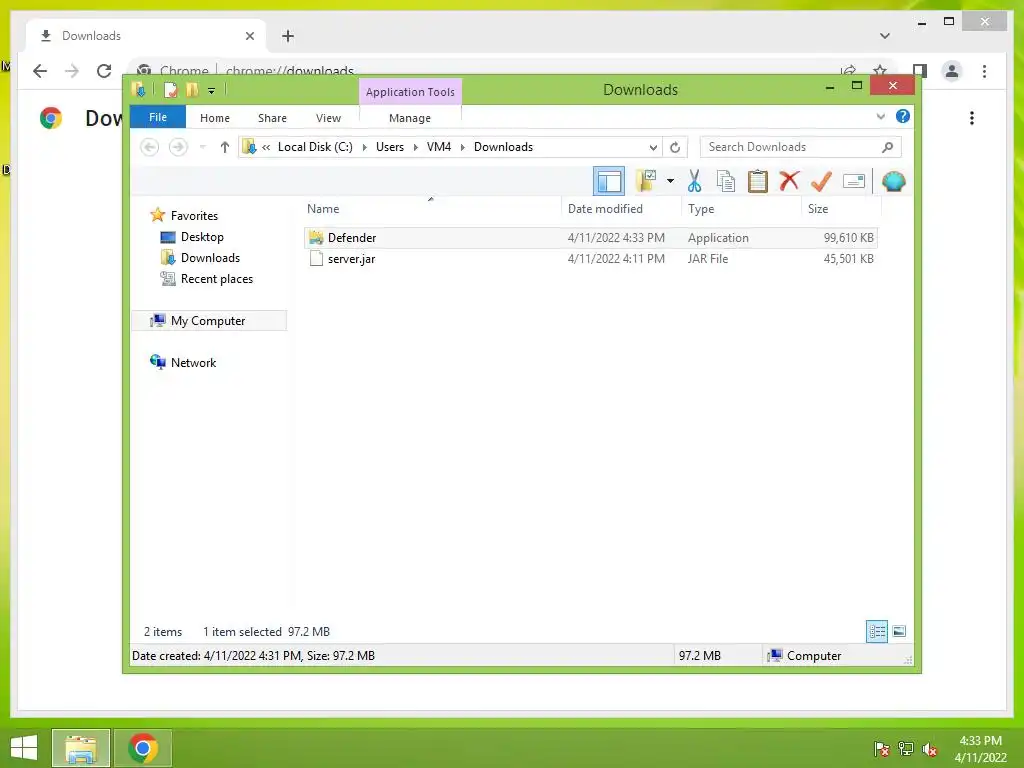
Task: Open Explorer Help question mark icon
Action: 903,116
